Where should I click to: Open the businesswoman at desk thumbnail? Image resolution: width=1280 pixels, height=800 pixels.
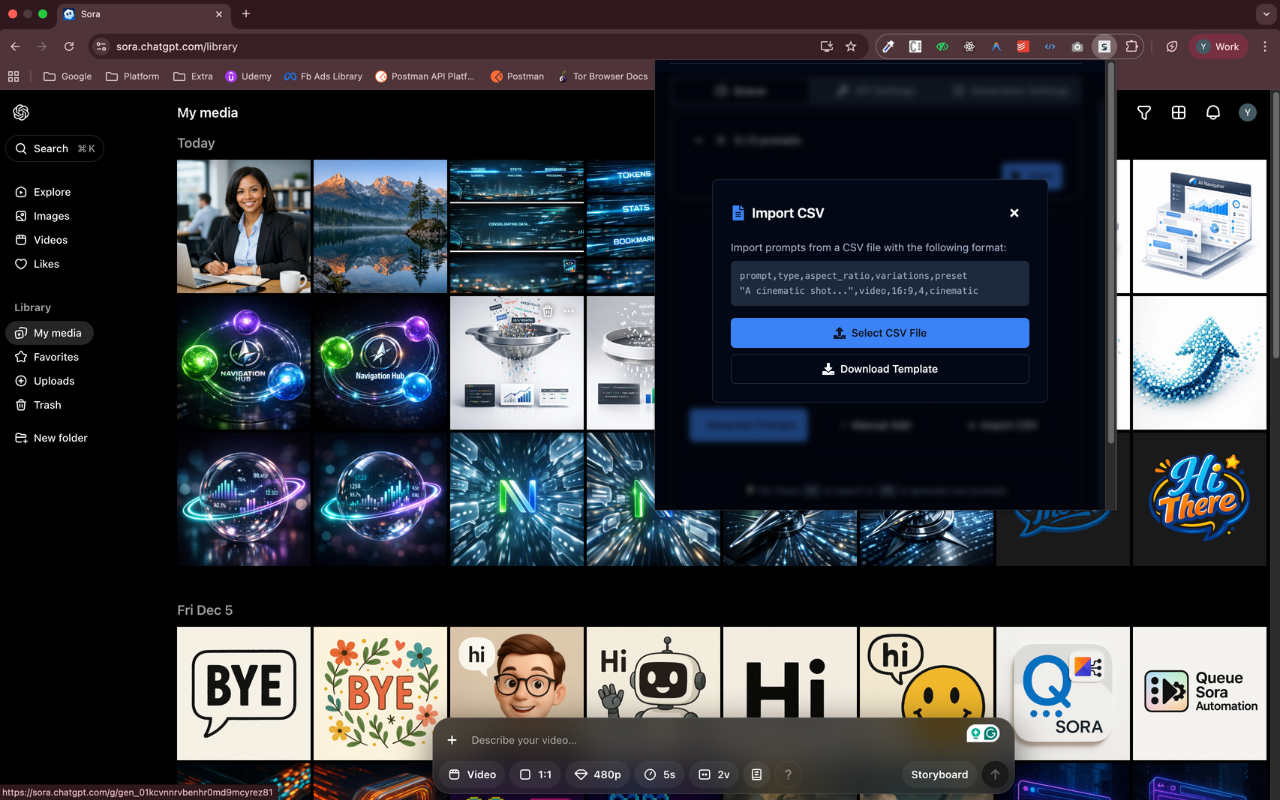click(x=244, y=226)
